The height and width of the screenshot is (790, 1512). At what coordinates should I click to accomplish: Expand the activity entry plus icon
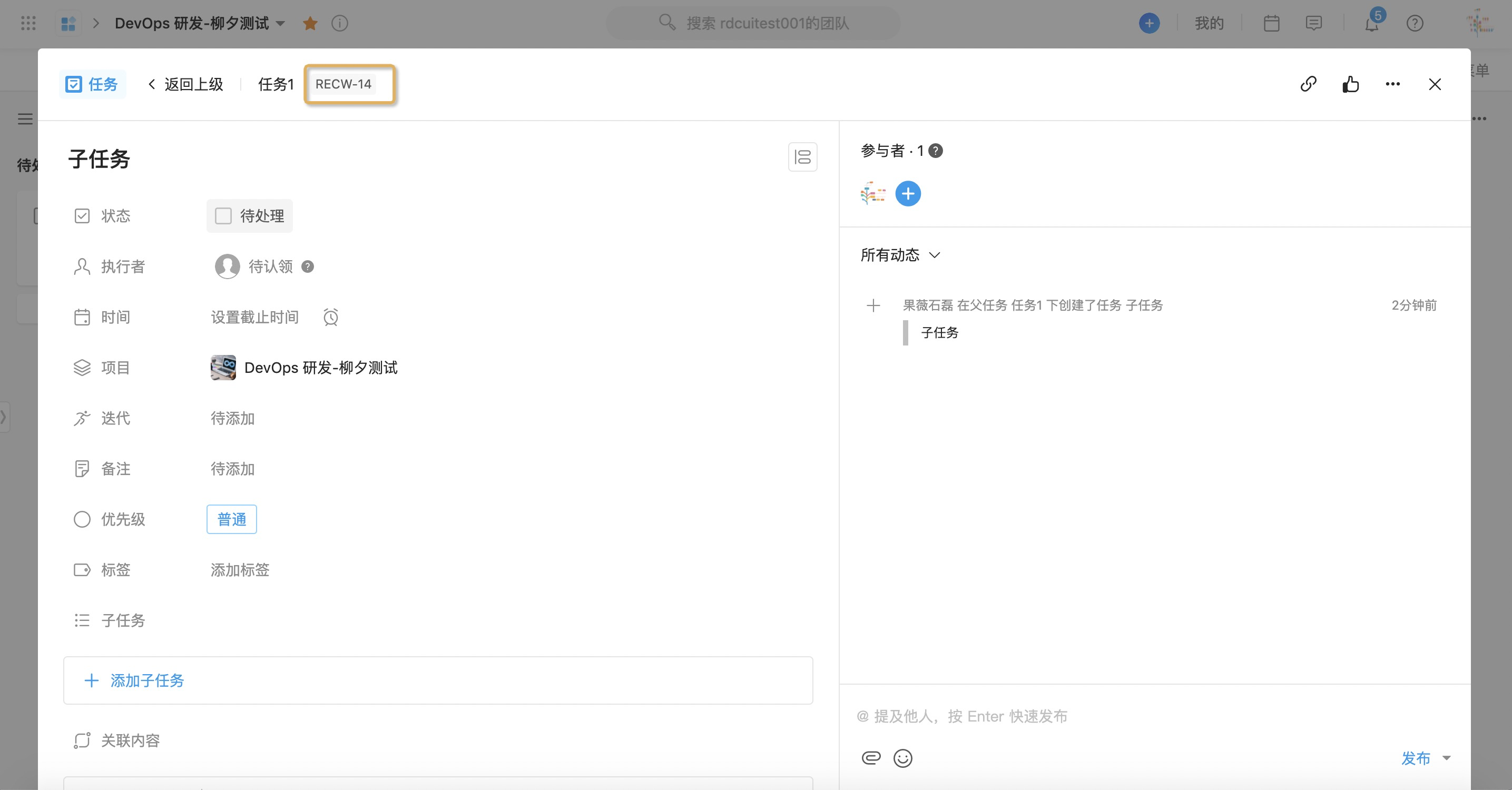[873, 305]
